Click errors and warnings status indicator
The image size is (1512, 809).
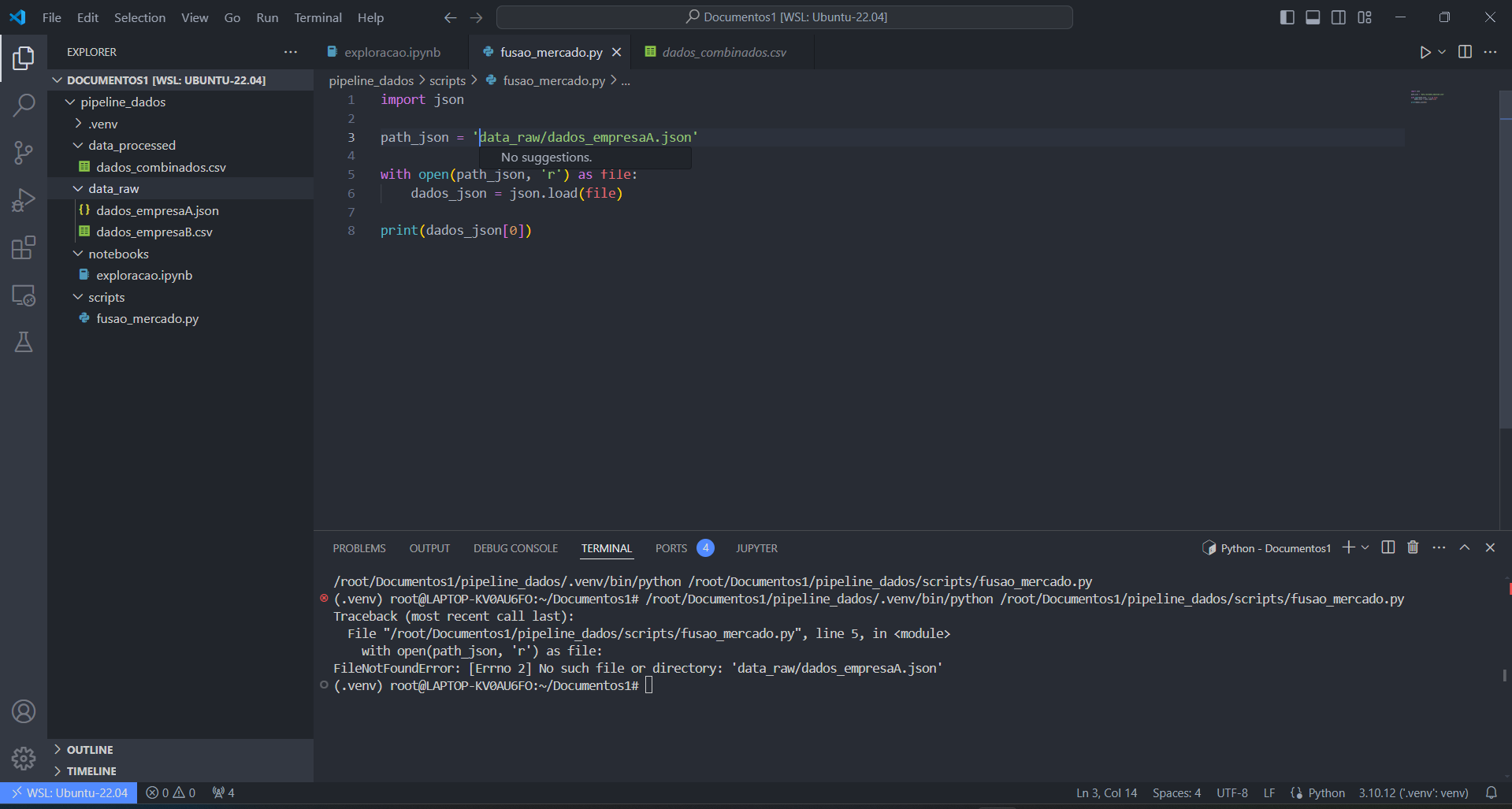pos(171,792)
